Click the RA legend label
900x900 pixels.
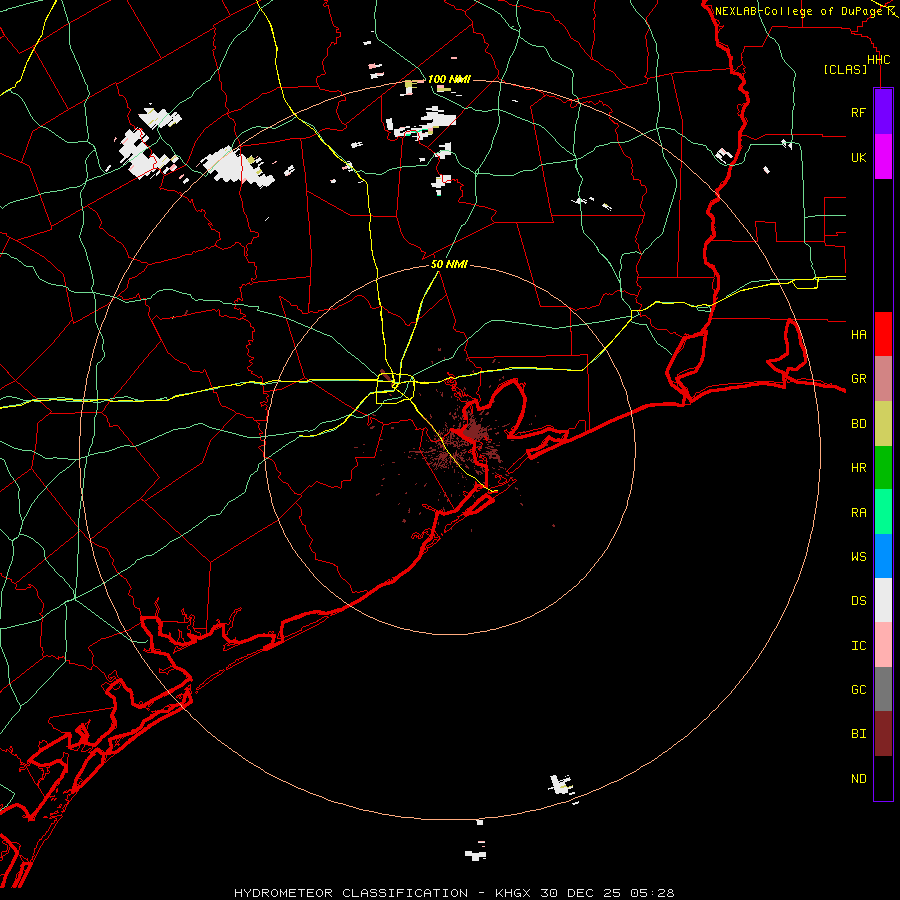pos(858,513)
